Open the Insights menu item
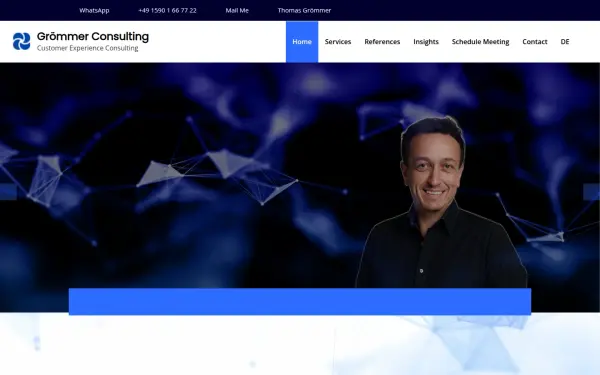Viewport: 600px width, 375px height. click(x=426, y=42)
